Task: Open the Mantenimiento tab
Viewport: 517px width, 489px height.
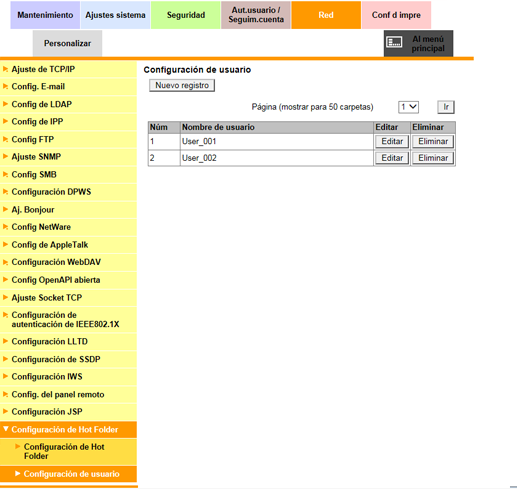Action: coord(45,15)
